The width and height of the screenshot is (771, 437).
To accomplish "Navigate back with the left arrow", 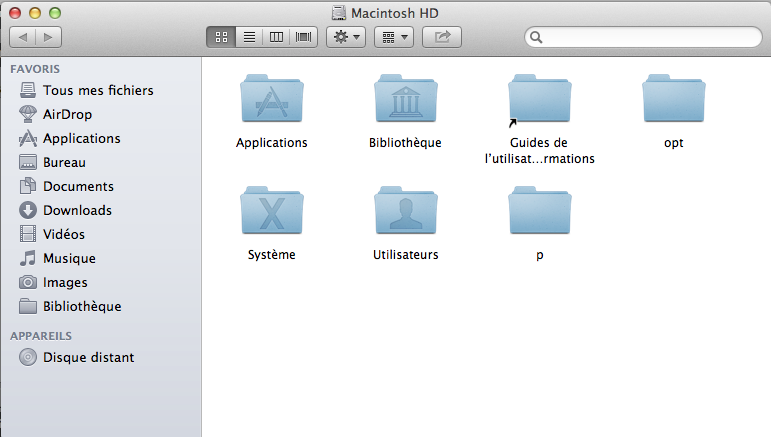I will [23, 37].
